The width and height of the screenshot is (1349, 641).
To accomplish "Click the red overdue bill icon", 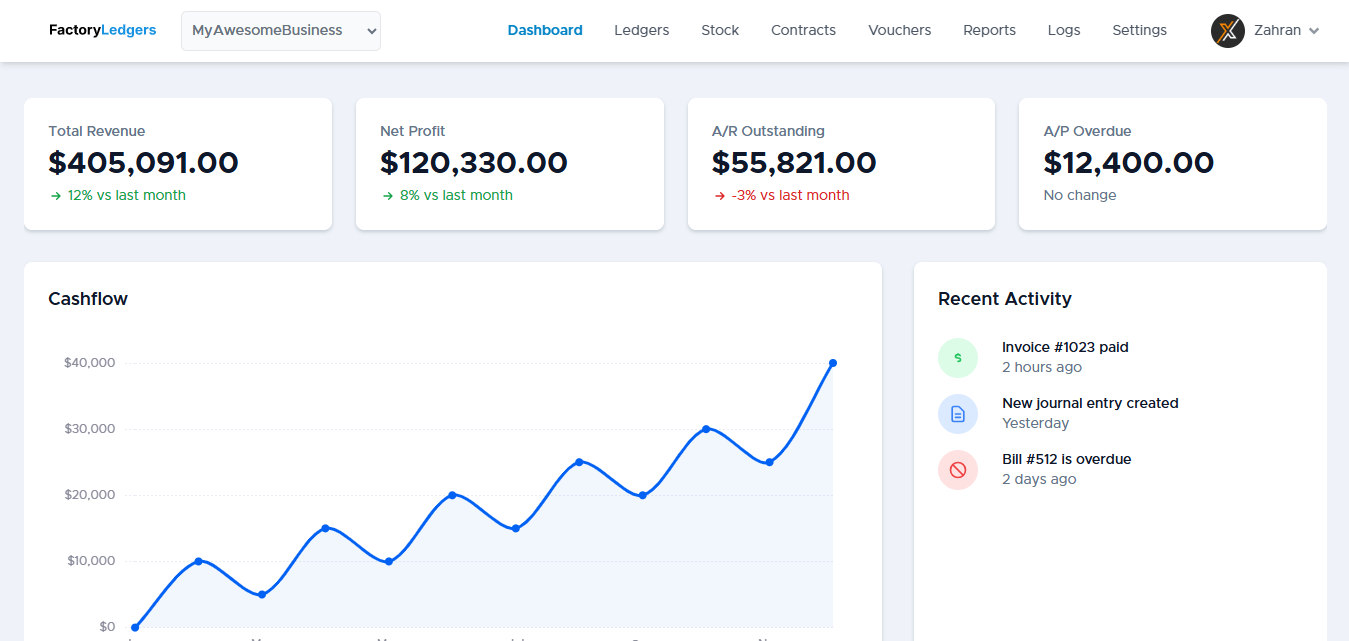I will 958,469.
